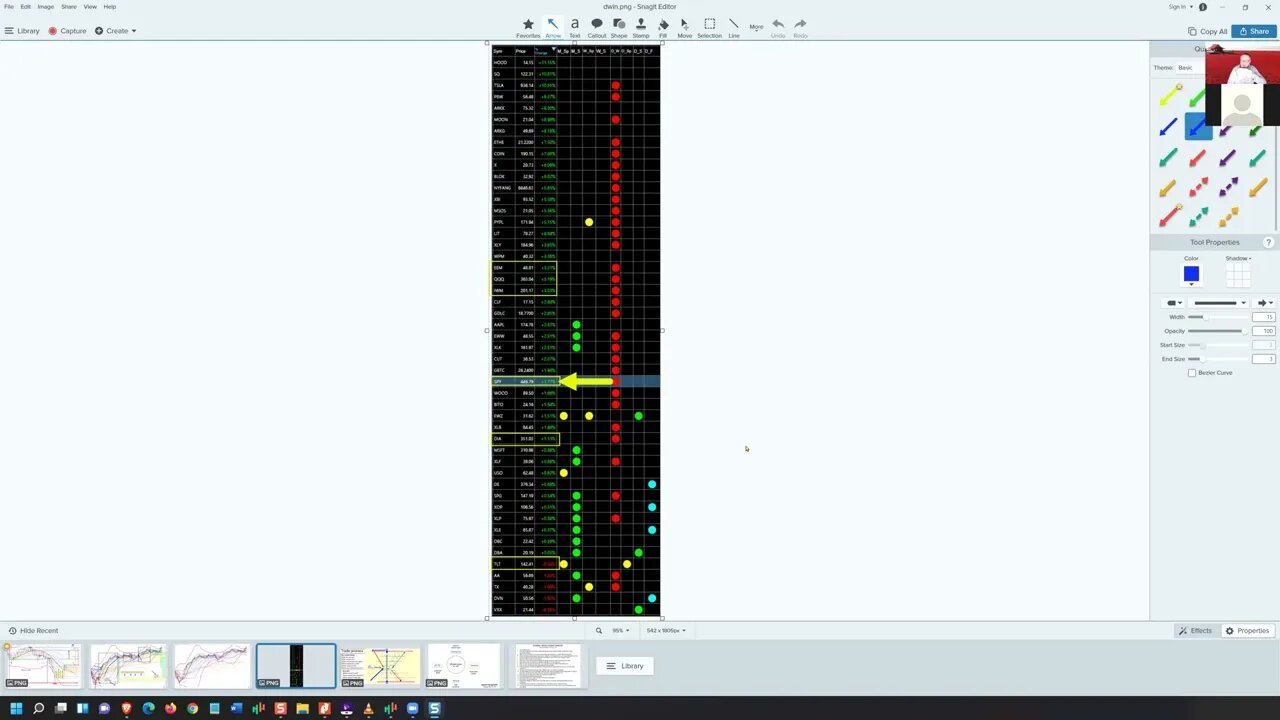
Task: Choose the Callout tool
Action: tap(597, 28)
